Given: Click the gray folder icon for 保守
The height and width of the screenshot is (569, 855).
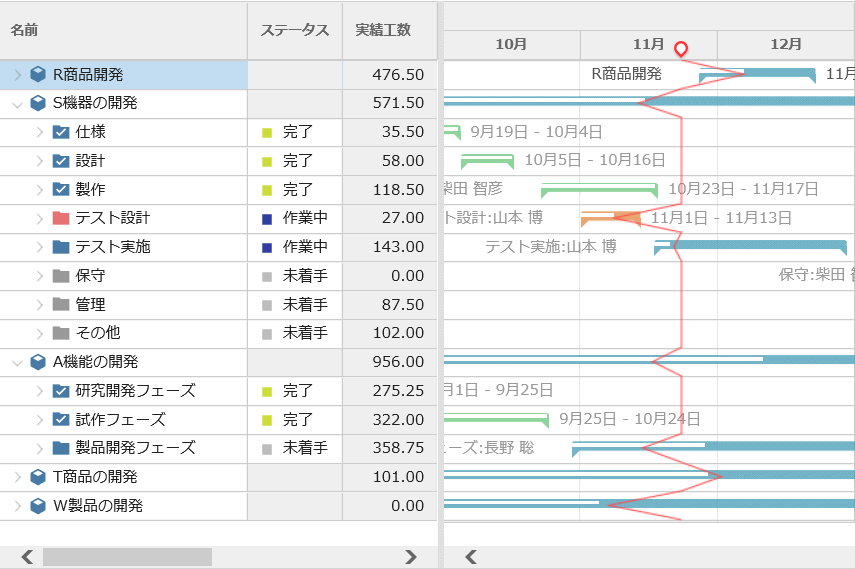Looking at the screenshot, I should (x=61, y=275).
